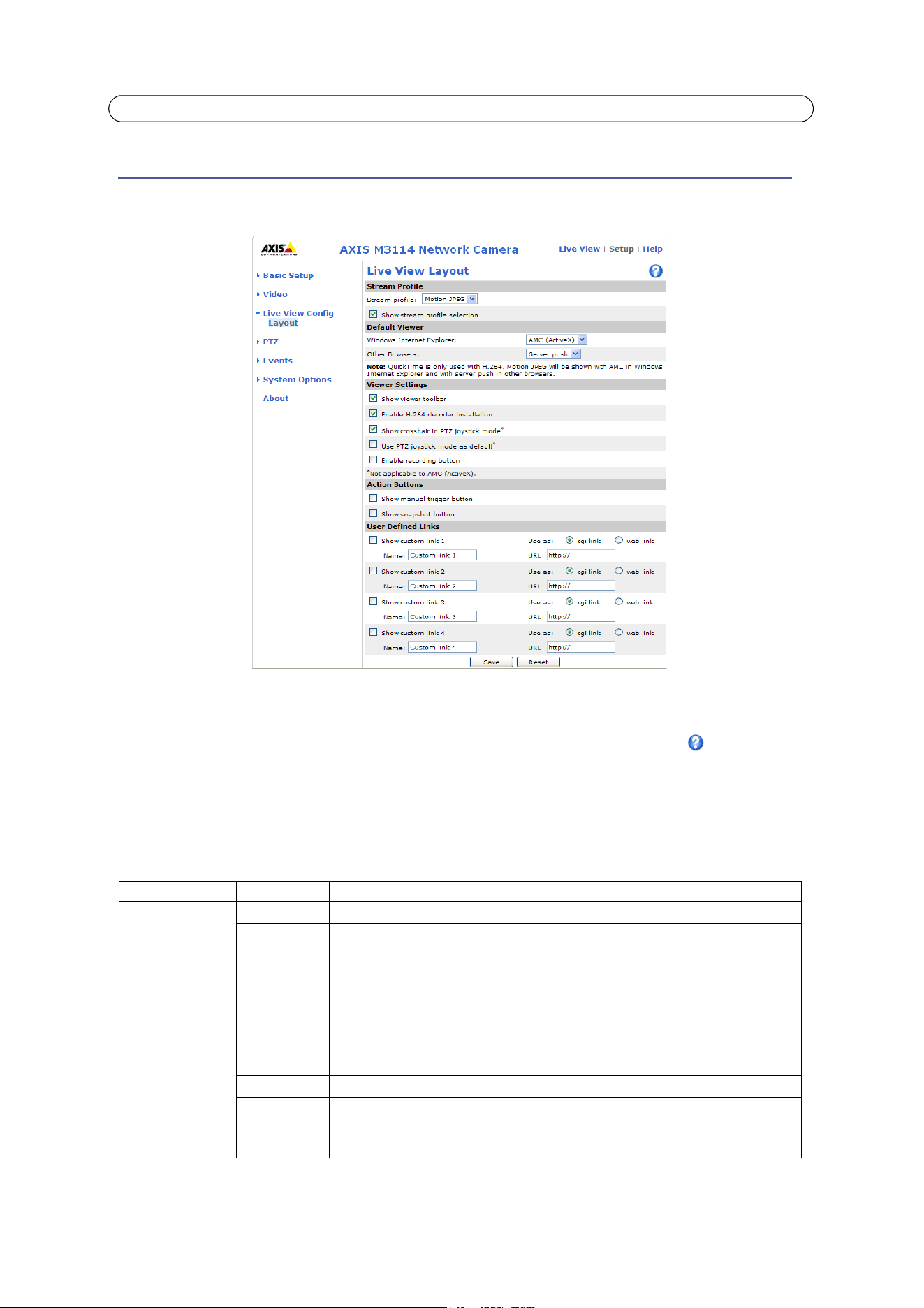Open the Stream profile dropdown showing Motion JPEG
924x1308 pixels.
(450, 299)
